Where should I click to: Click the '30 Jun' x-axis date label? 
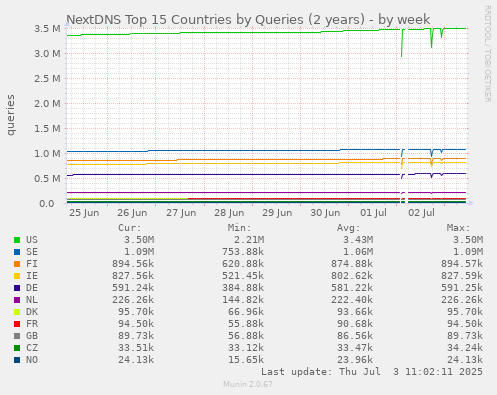325,213
